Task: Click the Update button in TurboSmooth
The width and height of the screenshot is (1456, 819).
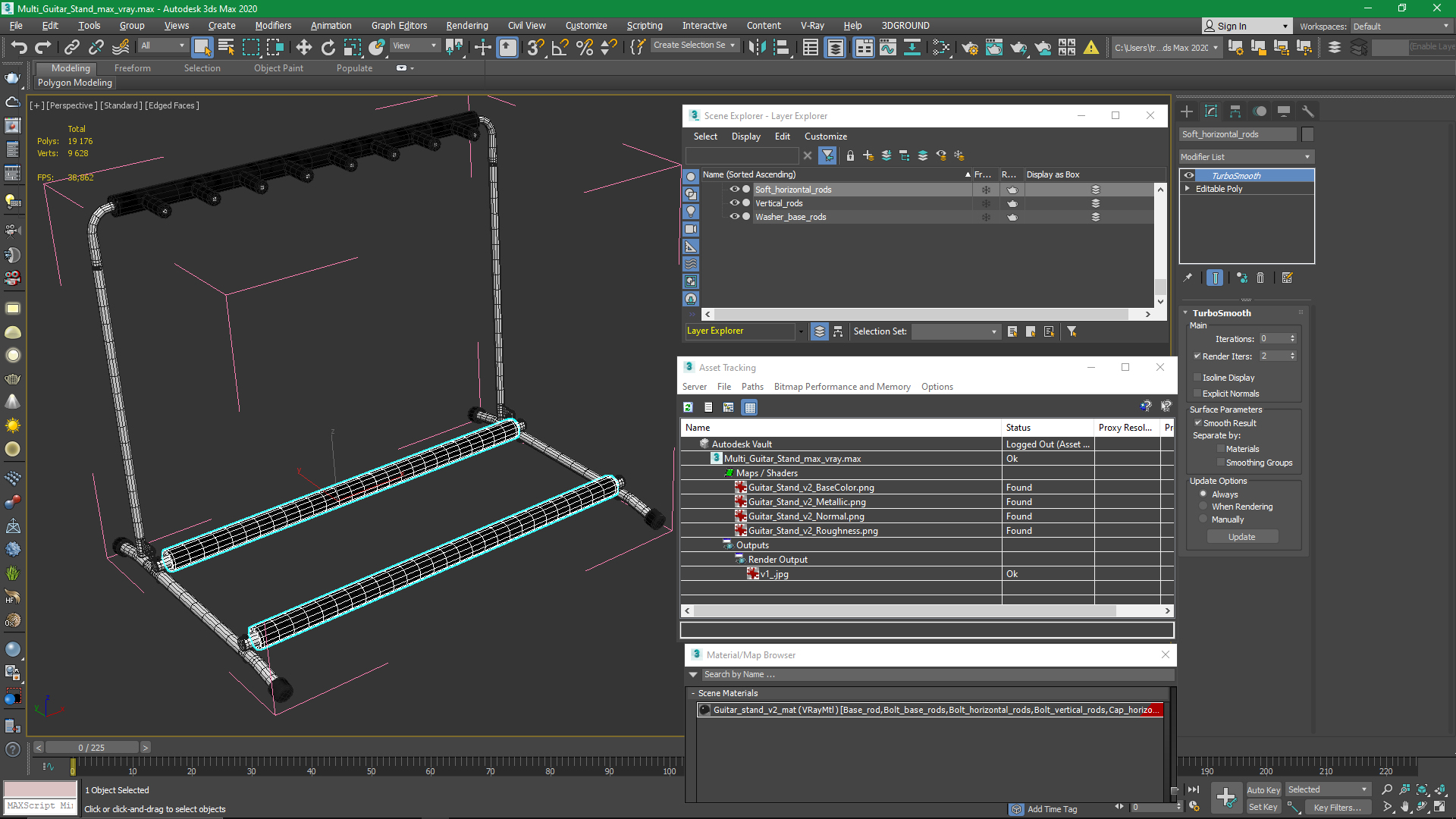Action: point(1242,536)
